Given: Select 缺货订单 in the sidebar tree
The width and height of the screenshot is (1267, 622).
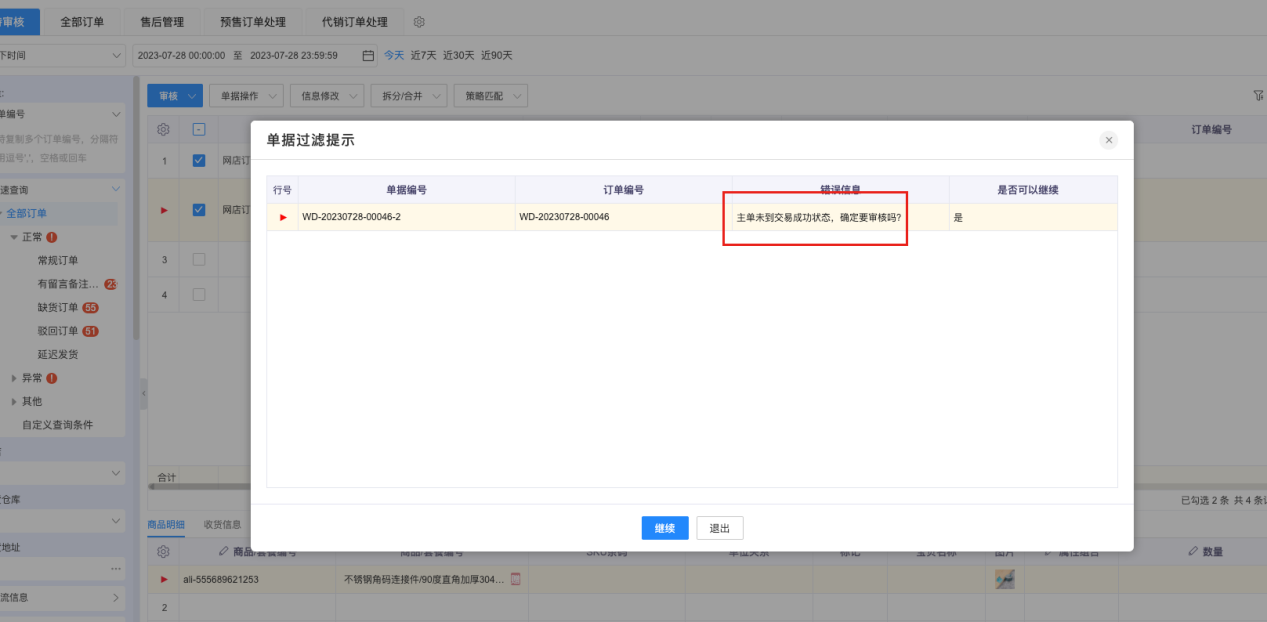Looking at the screenshot, I should coord(58,307).
